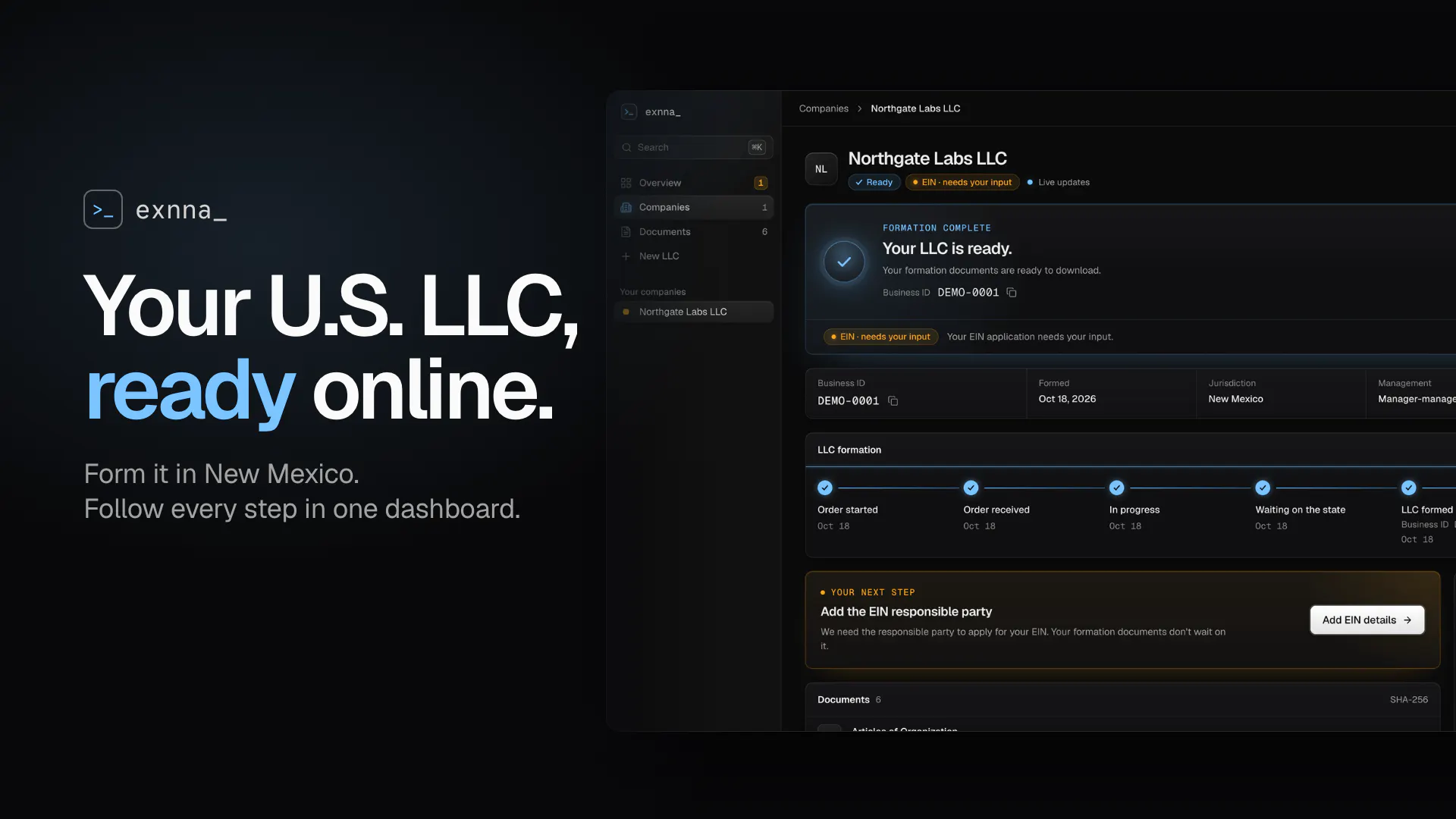Open the Companies sidebar item
This screenshot has height=819, width=1456.
coord(694,207)
